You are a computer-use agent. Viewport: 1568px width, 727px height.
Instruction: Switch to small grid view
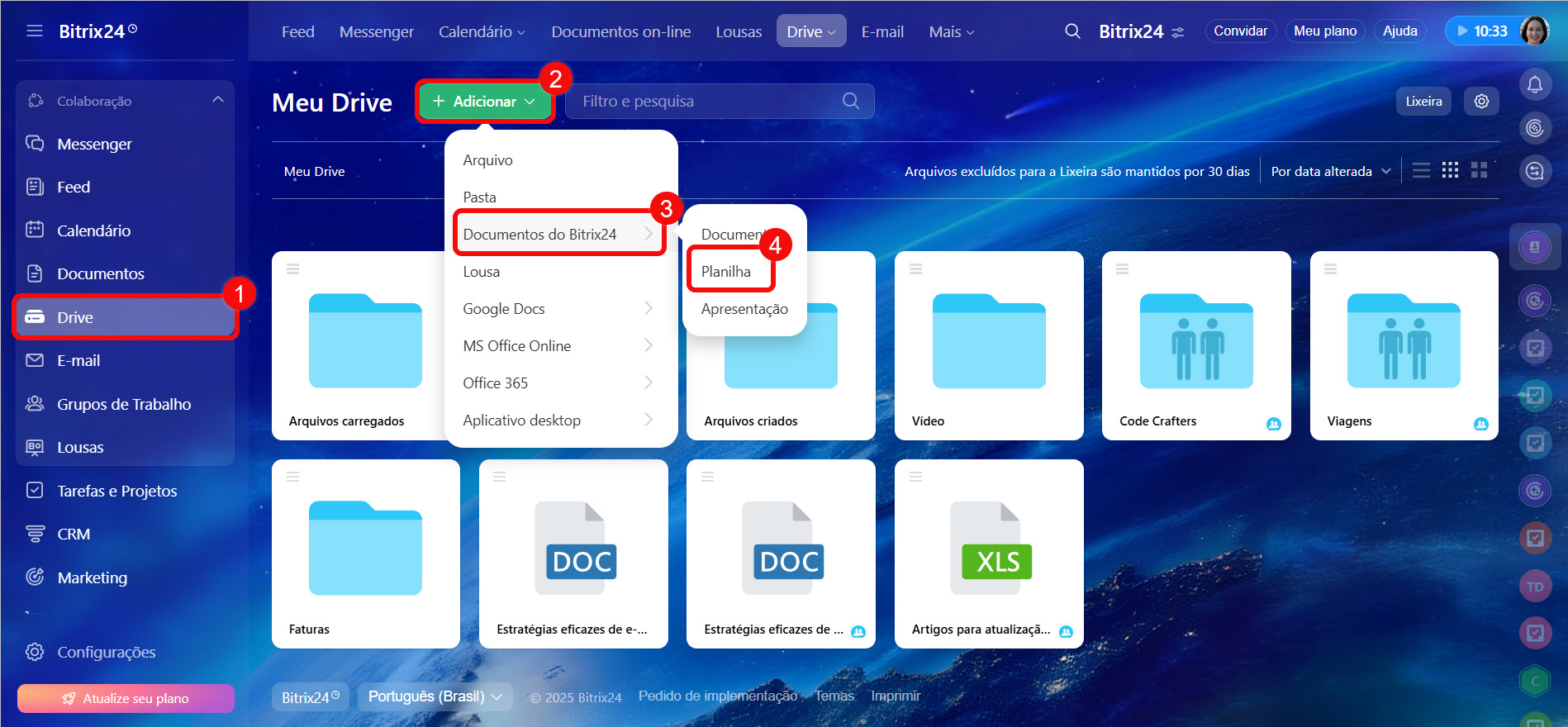1450,171
